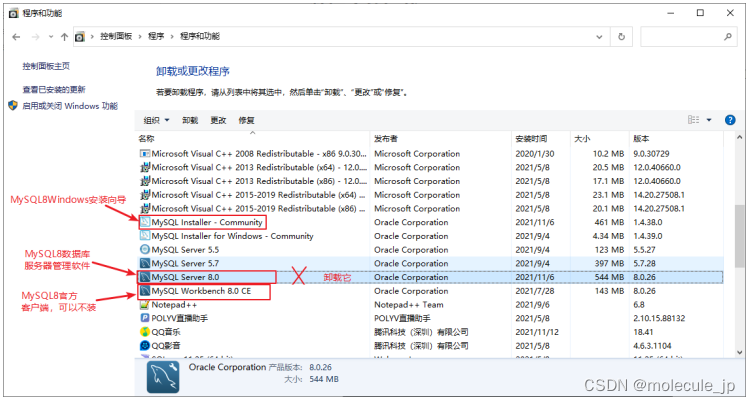Click the Back navigation arrow
The width and height of the screenshot is (750, 404).
pyautogui.click(x=16, y=37)
